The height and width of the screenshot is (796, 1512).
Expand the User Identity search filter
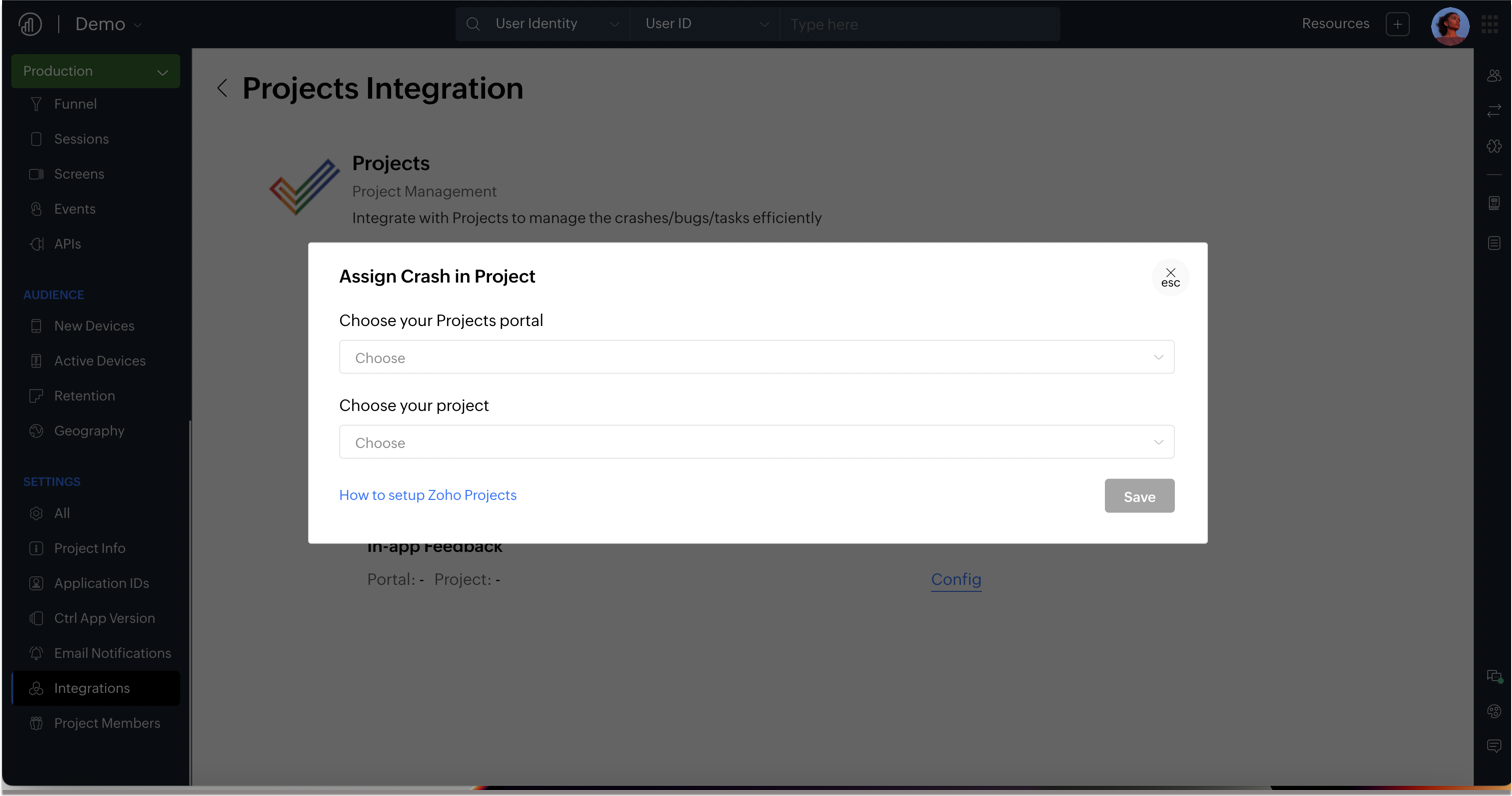click(556, 24)
